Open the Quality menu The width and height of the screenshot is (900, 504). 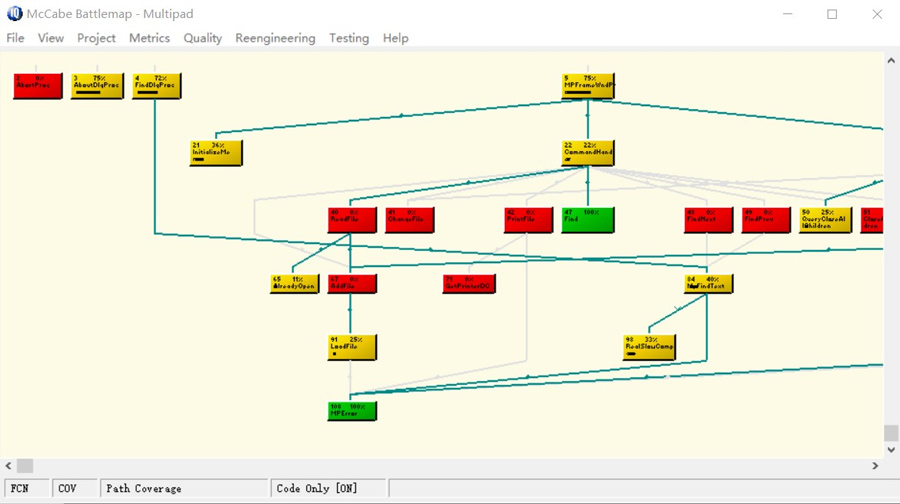203,38
